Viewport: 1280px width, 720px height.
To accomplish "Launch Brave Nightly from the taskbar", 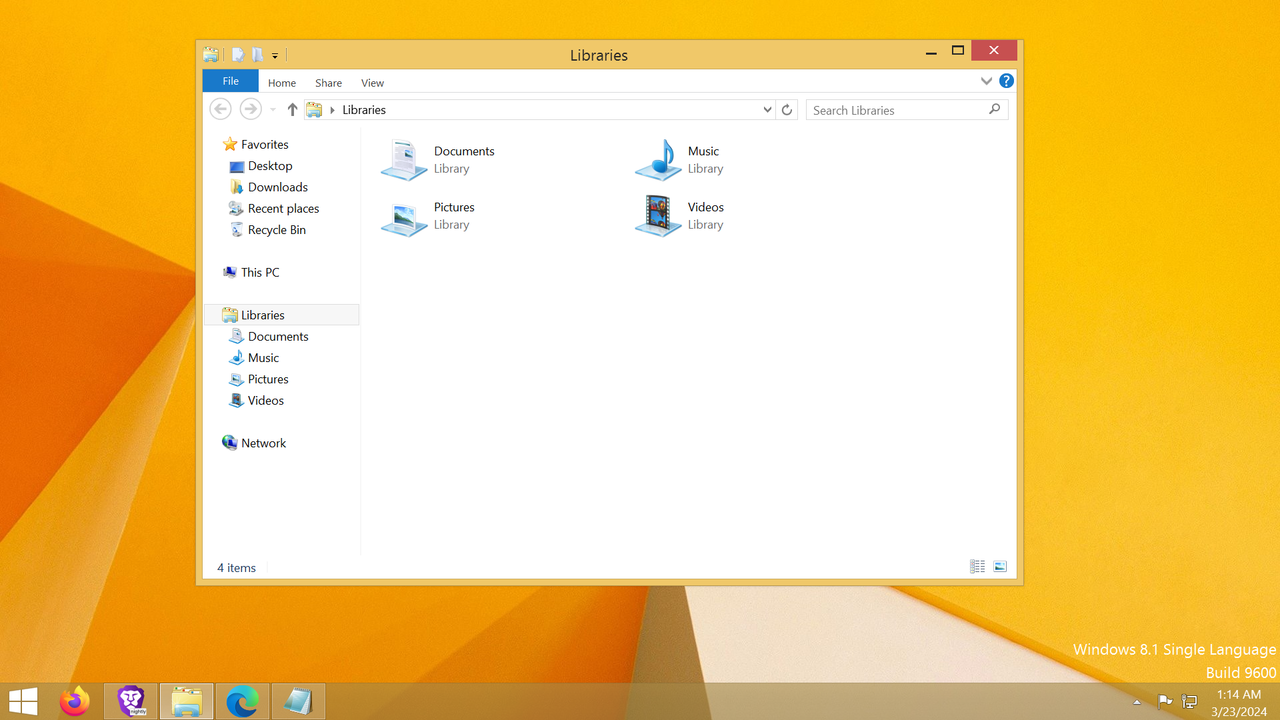I will tap(131, 702).
